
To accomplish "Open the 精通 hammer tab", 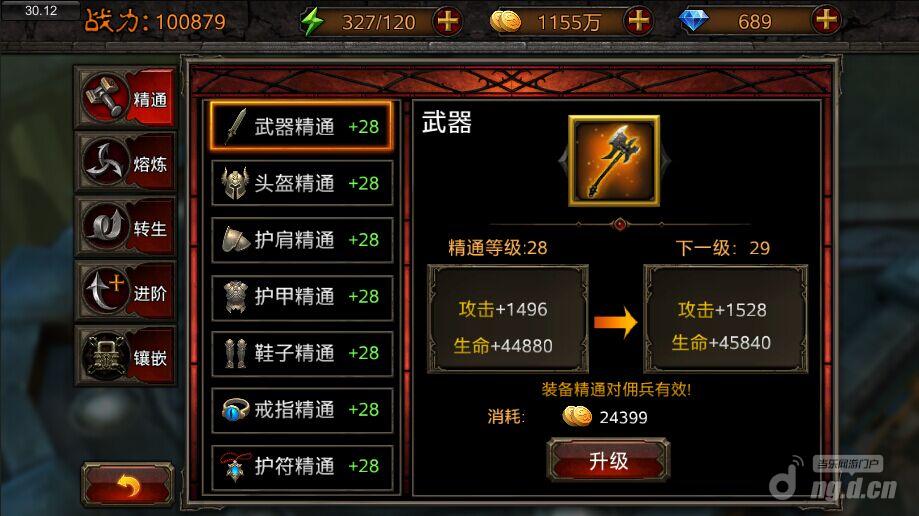I will pyautogui.click(x=125, y=97).
